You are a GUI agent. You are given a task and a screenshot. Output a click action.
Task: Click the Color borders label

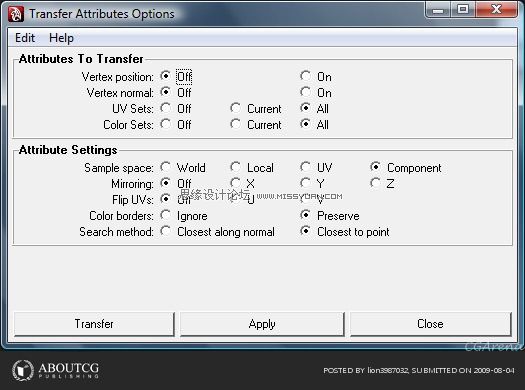pos(121,216)
